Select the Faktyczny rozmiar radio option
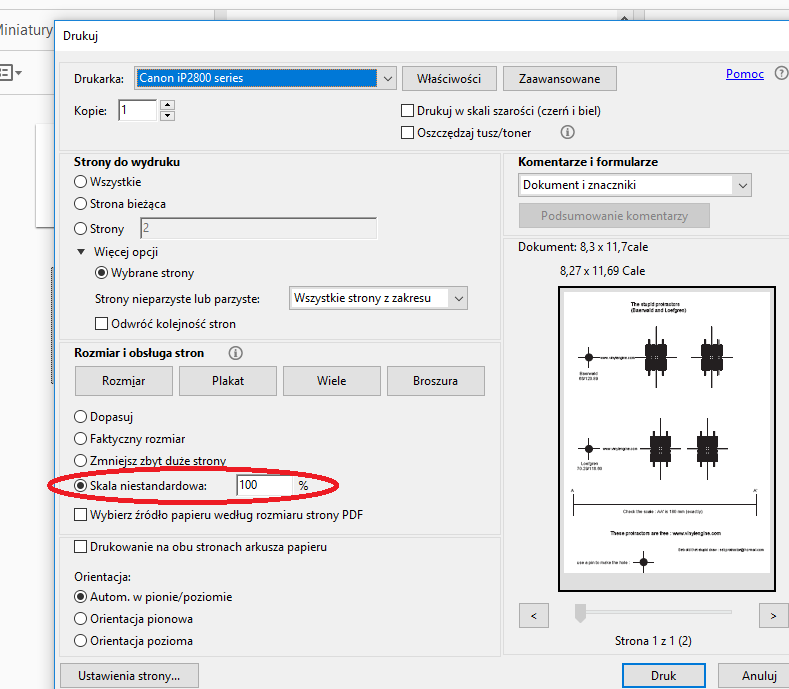789x689 pixels. tap(81, 439)
